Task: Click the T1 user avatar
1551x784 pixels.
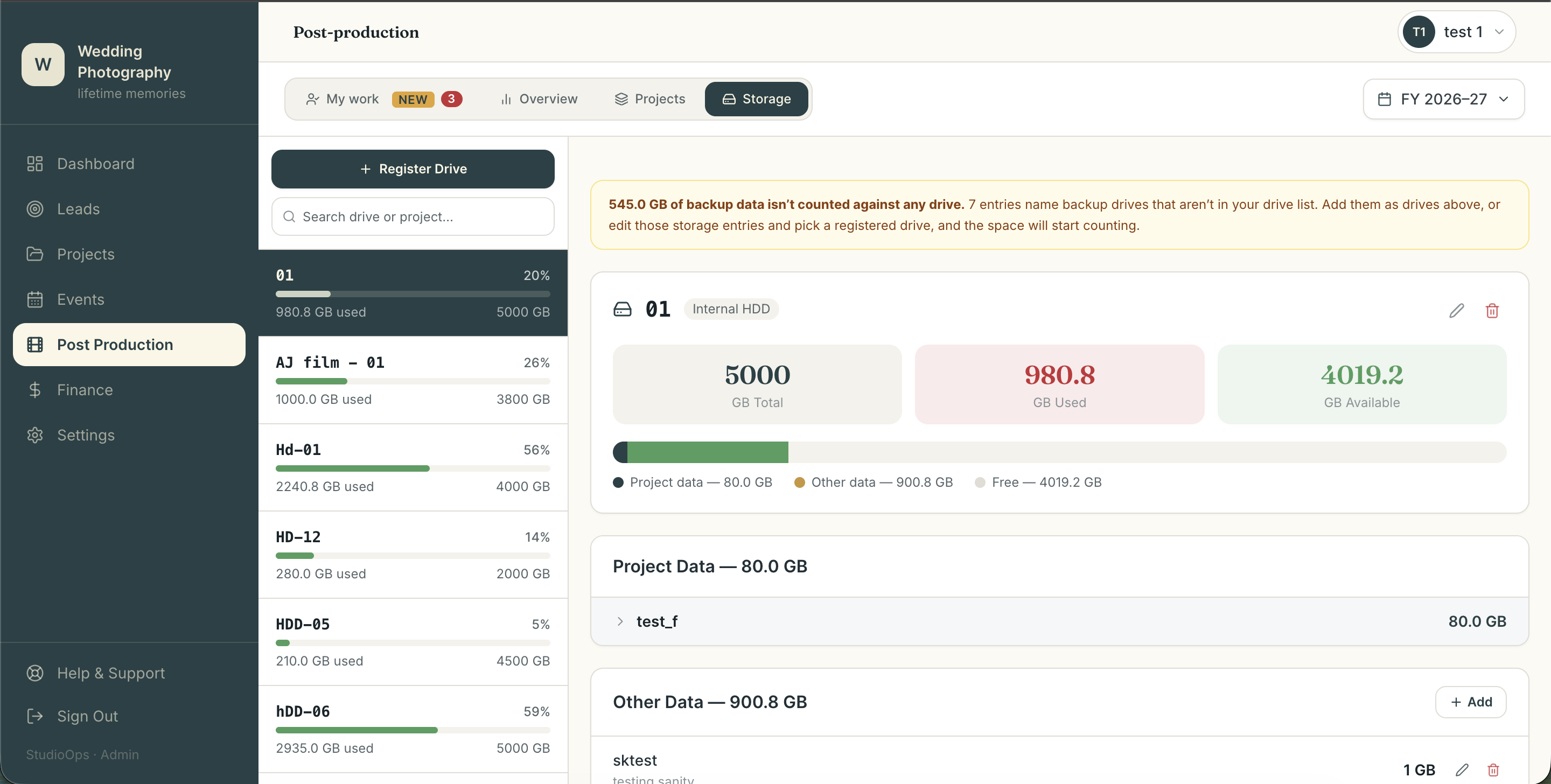Action: 1419,32
